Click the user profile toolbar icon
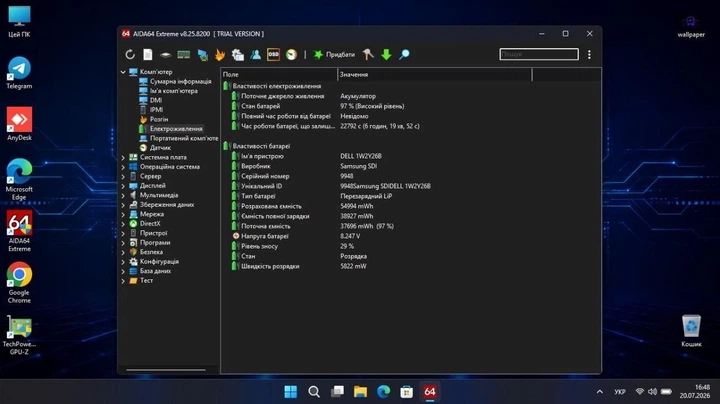This screenshot has width=720, height=404. (256, 55)
